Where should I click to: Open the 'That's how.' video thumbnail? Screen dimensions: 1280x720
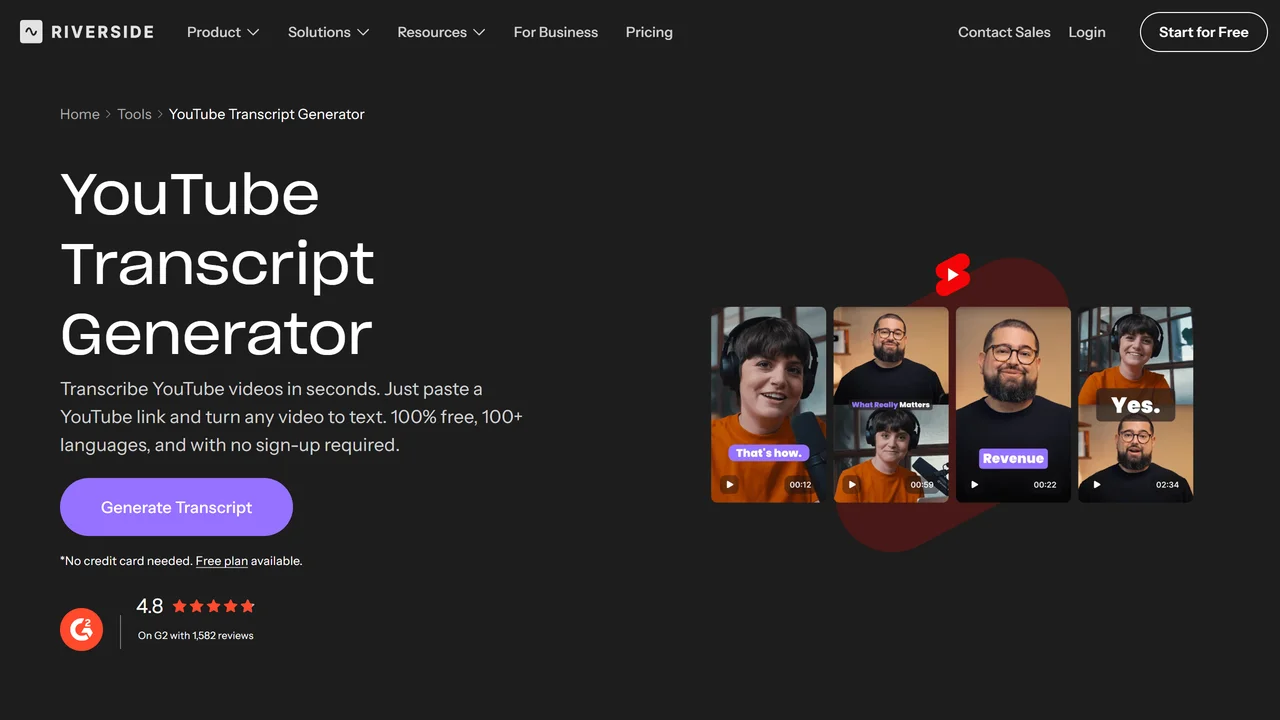click(x=769, y=404)
